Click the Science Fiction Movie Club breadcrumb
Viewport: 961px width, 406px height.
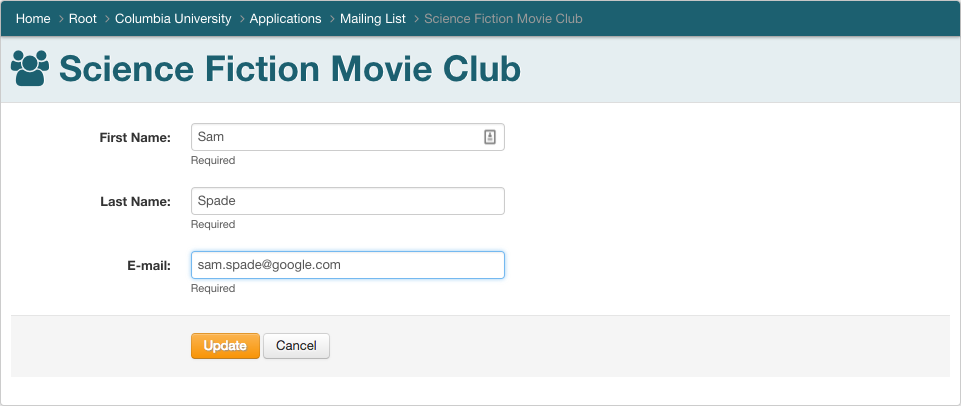click(x=503, y=18)
